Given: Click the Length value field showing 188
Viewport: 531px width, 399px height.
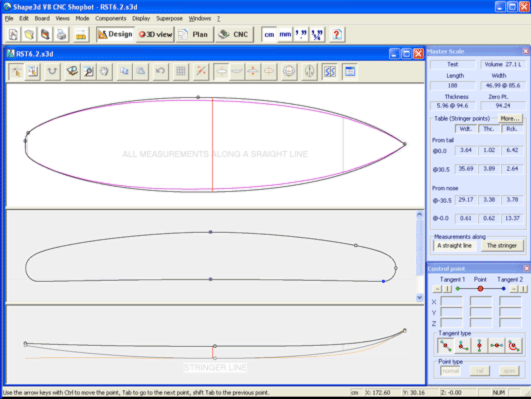Looking at the screenshot, I should point(452,85).
